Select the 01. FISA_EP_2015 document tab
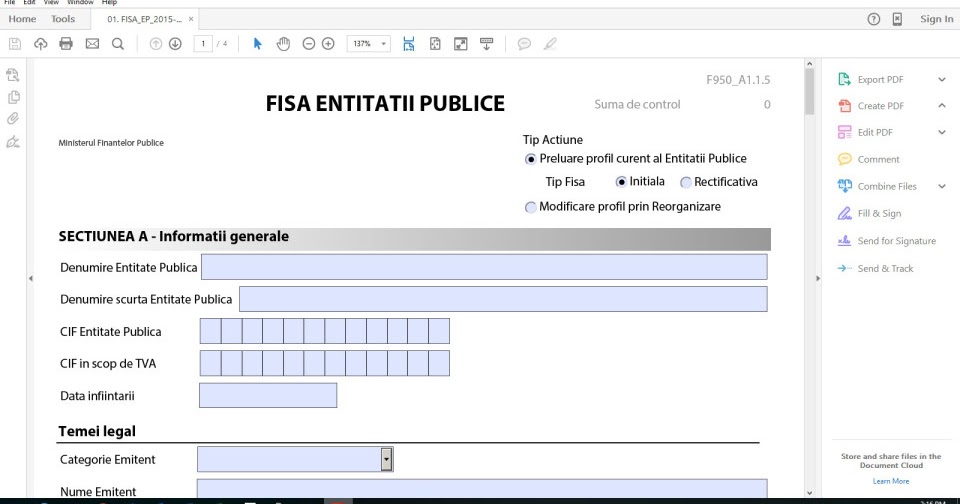Image resolution: width=960 pixels, height=504 pixels. [x=144, y=19]
